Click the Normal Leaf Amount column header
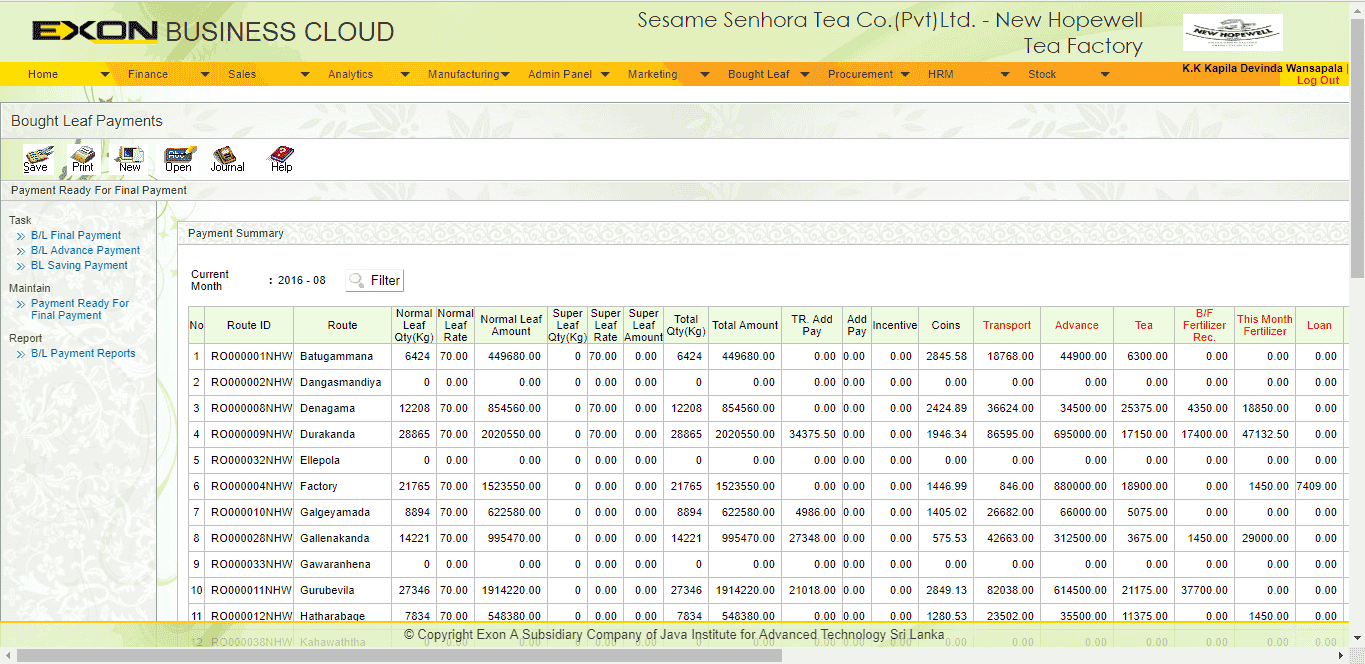The image size is (1365, 664). click(x=511, y=326)
